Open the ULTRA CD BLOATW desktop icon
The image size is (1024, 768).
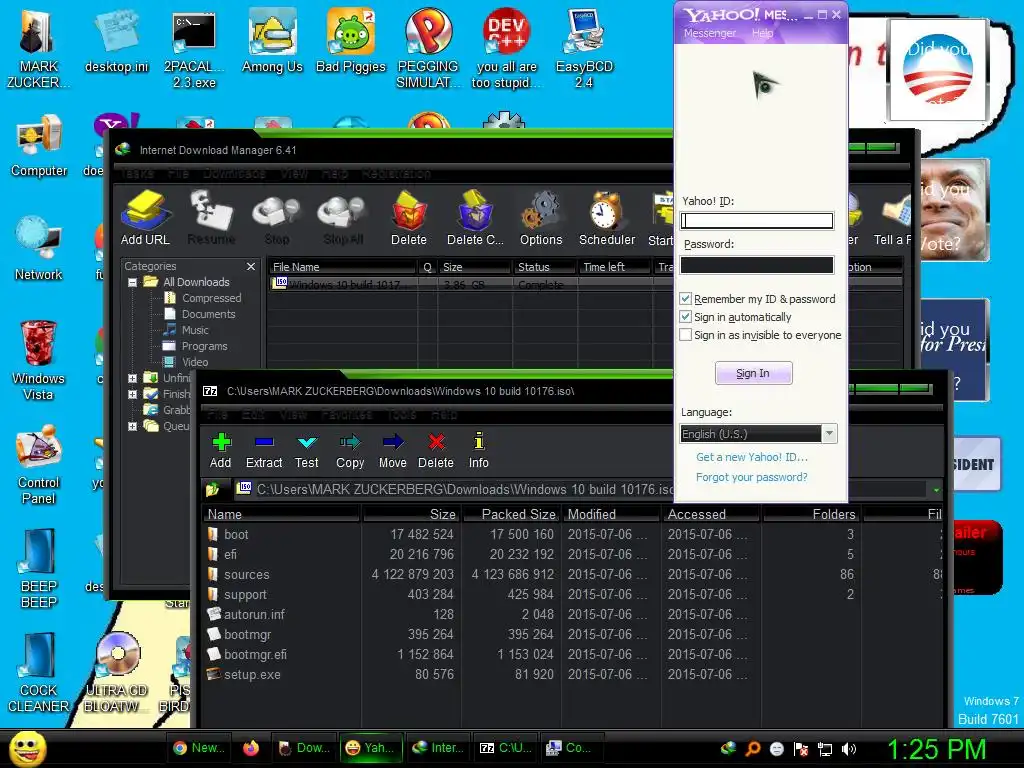[118, 655]
